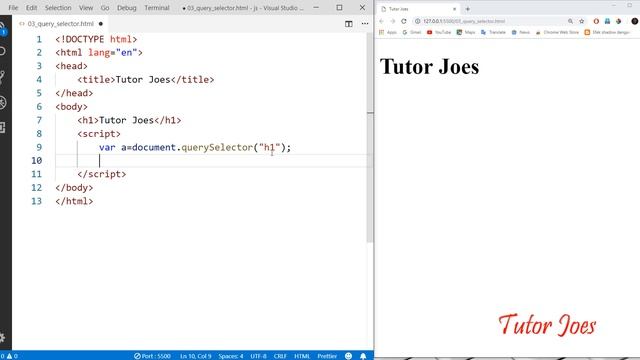Click the errors and warnings status indicator
The image size is (640, 360).
point(9,356)
